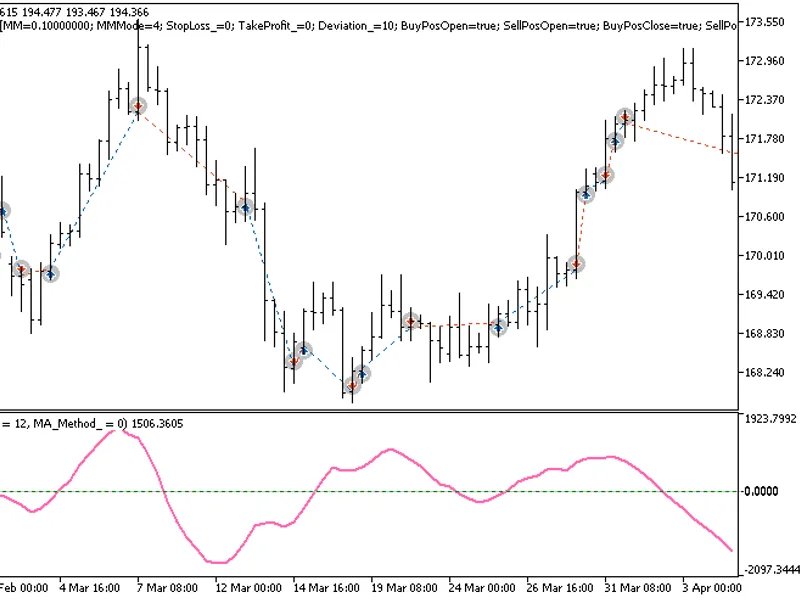Click the topmost red marker near the 31 Mar rally
800x600 pixels.
click(624, 117)
